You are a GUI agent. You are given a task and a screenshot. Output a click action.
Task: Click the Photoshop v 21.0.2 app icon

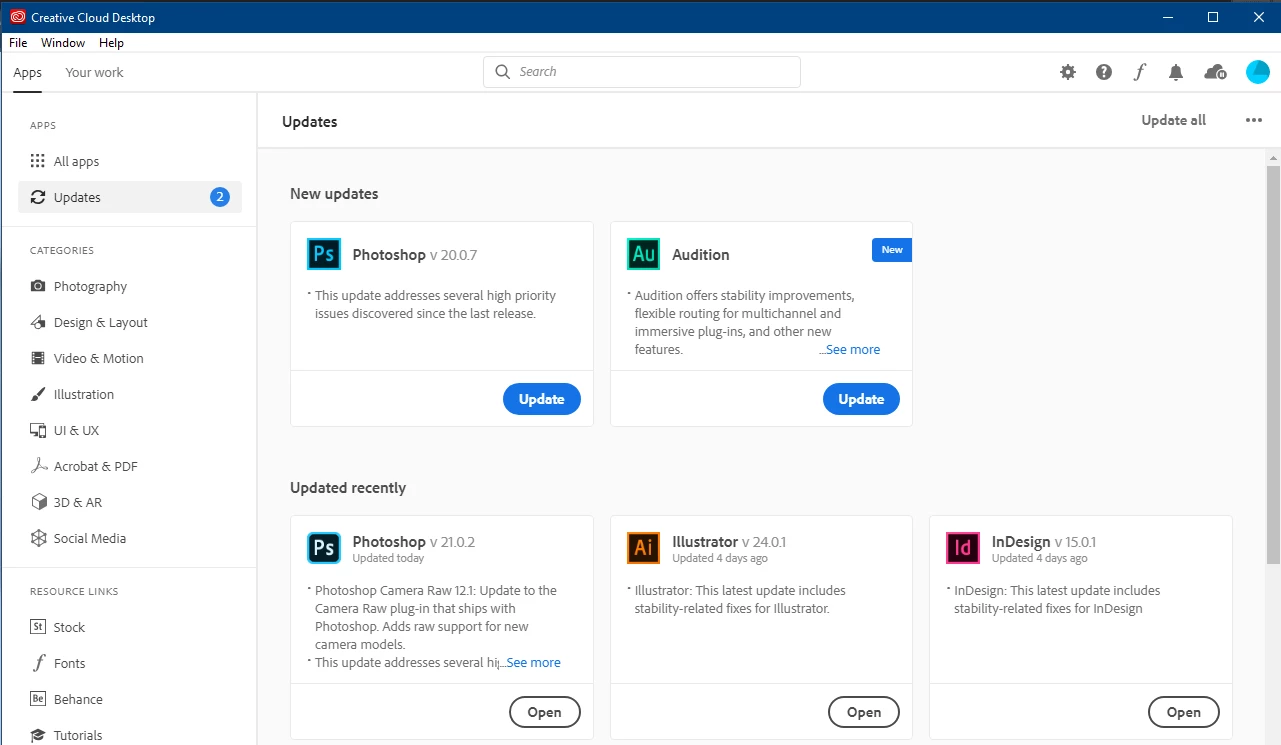click(x=324, y=548)
